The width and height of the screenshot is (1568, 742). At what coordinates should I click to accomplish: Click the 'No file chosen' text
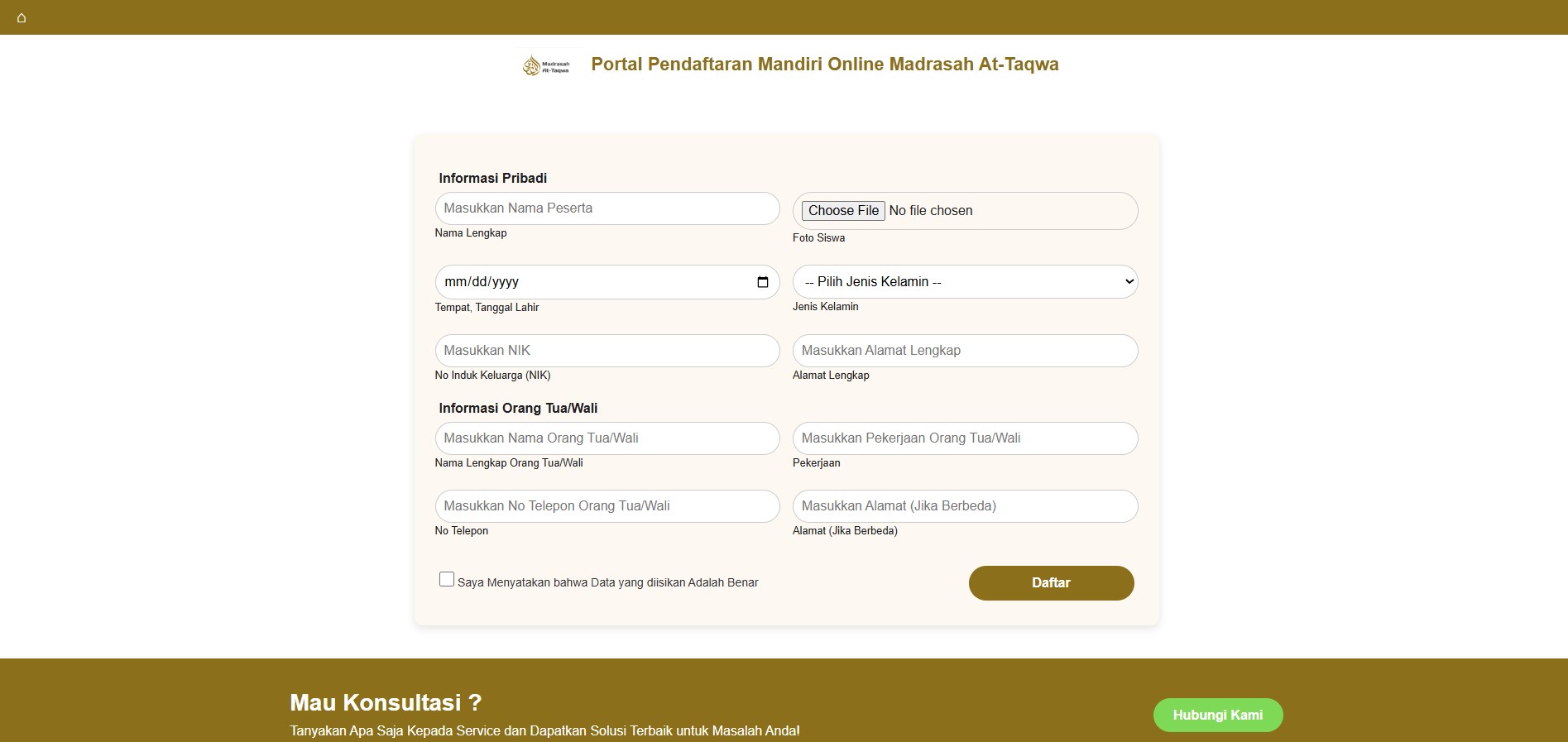pos(931,211)
